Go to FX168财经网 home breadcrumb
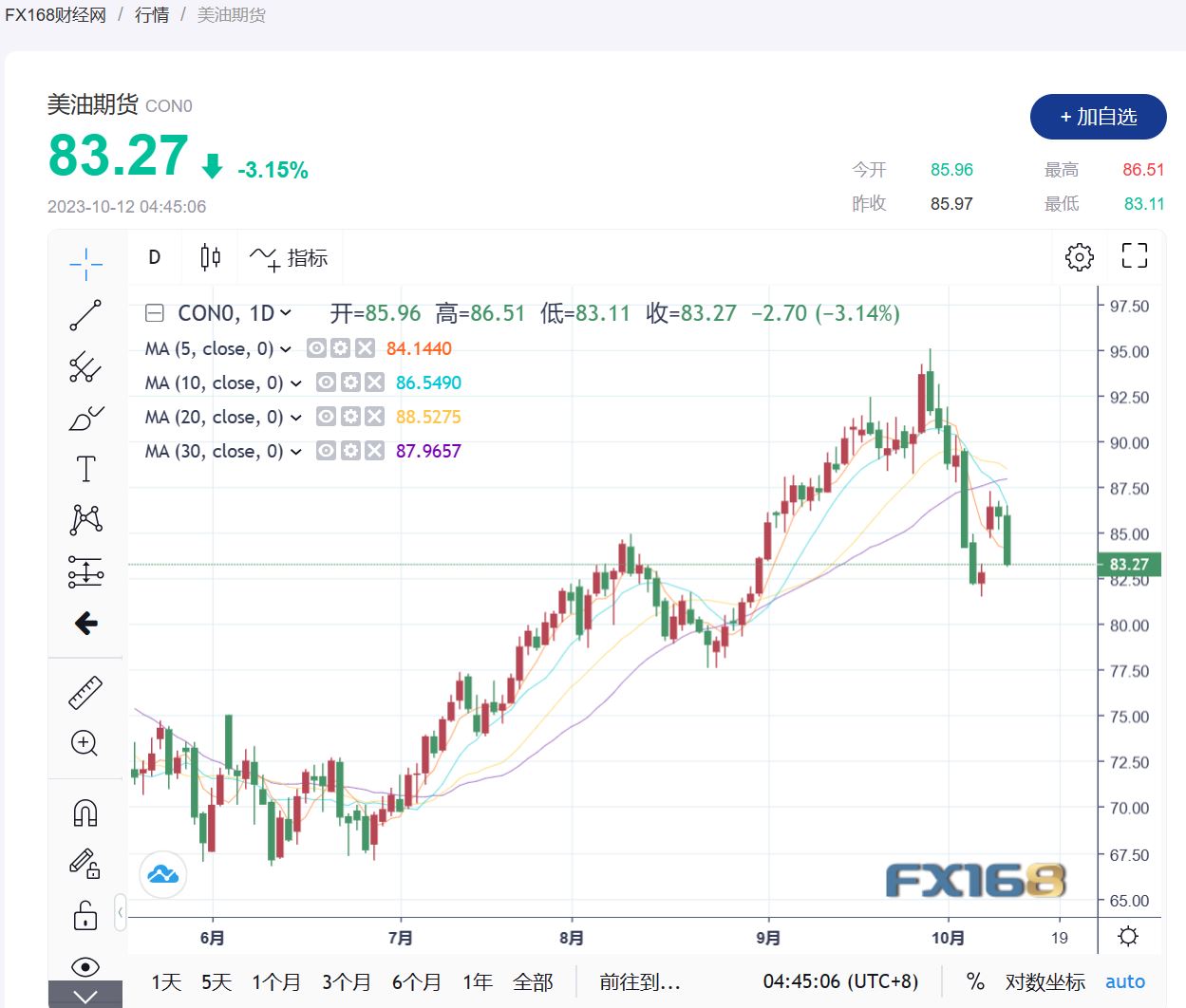 point(55,15)
